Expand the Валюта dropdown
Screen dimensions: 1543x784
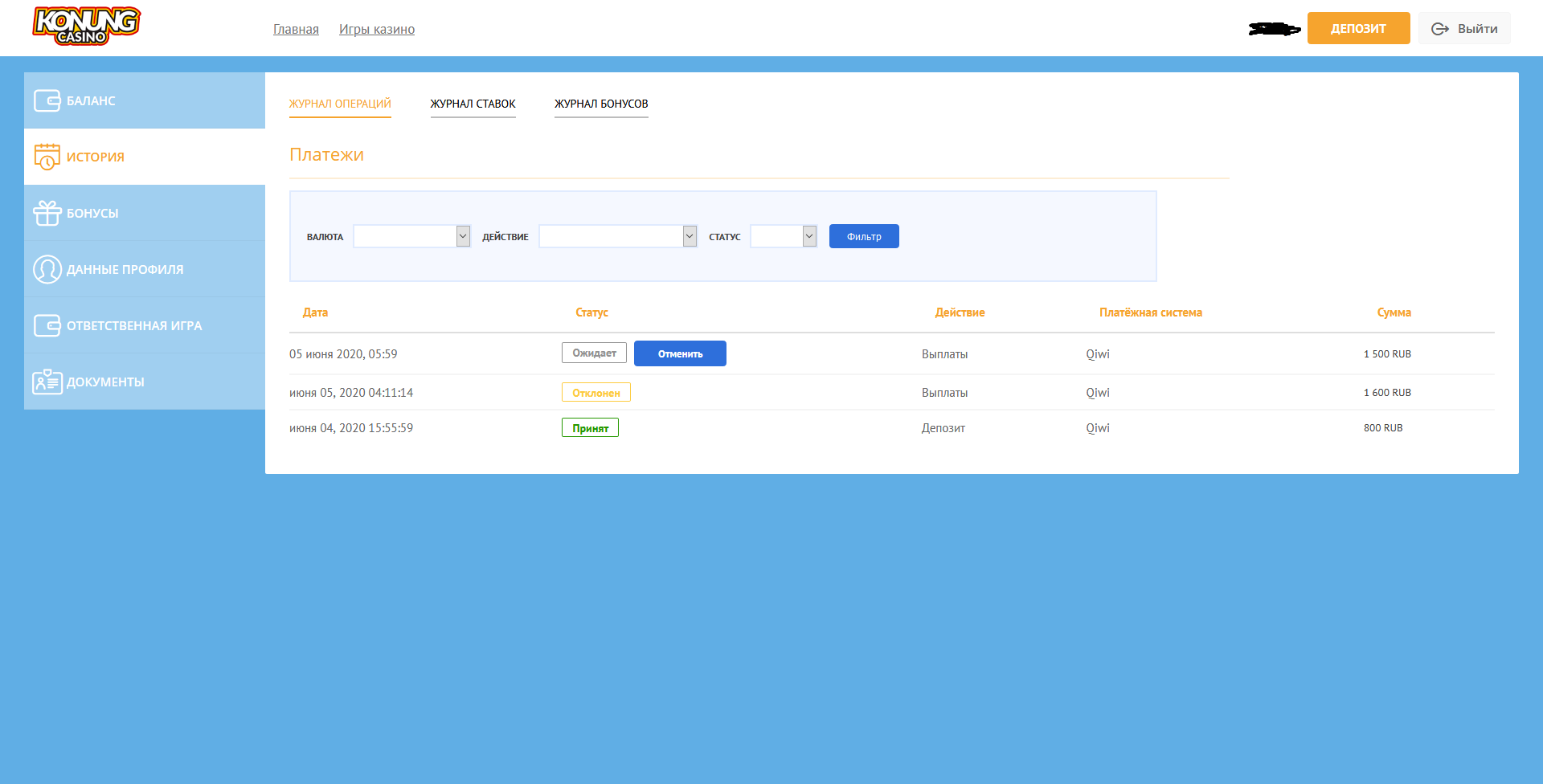[x=411, y=236]
